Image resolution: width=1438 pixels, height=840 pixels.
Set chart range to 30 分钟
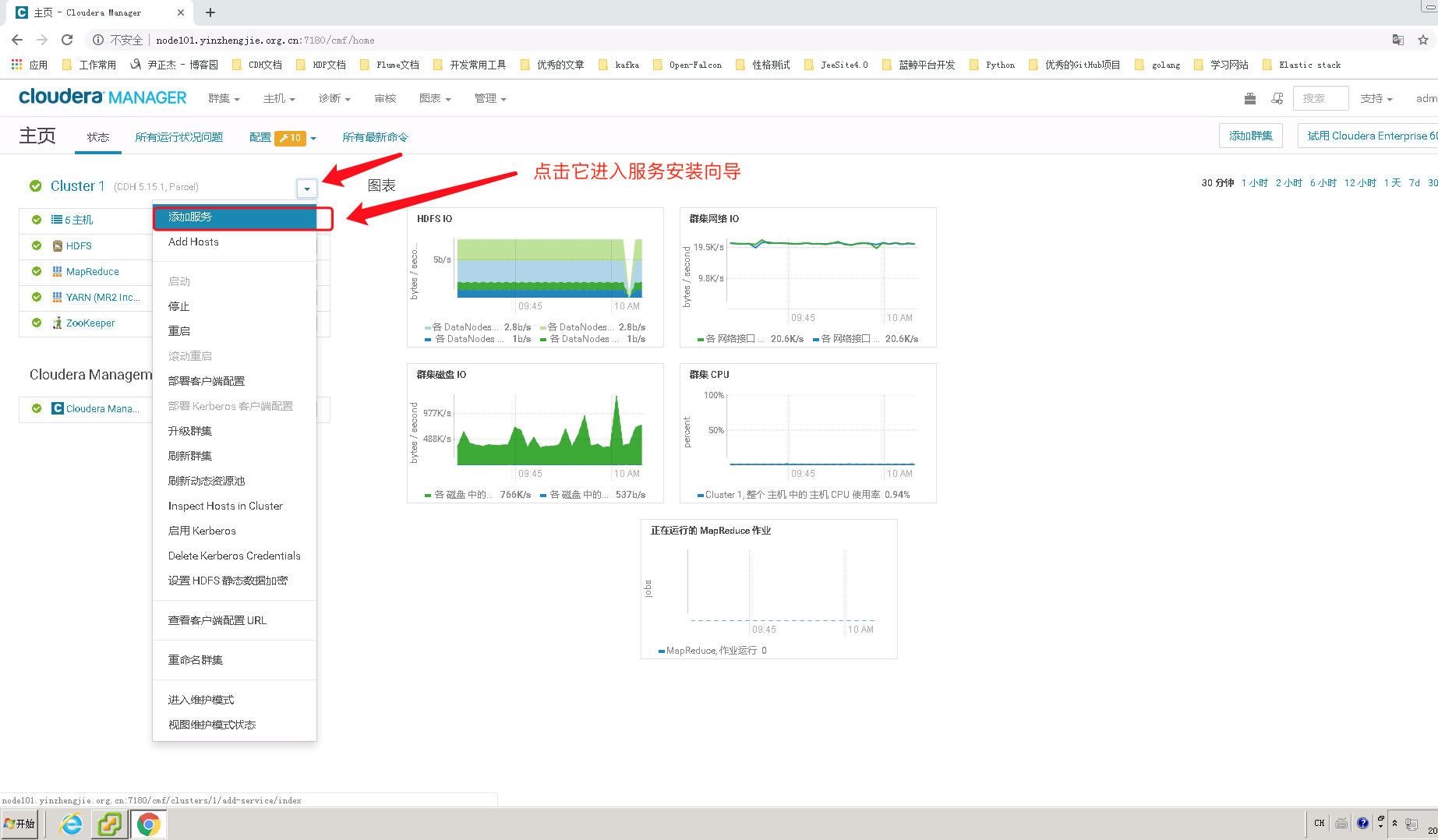tap(1217, 182)
